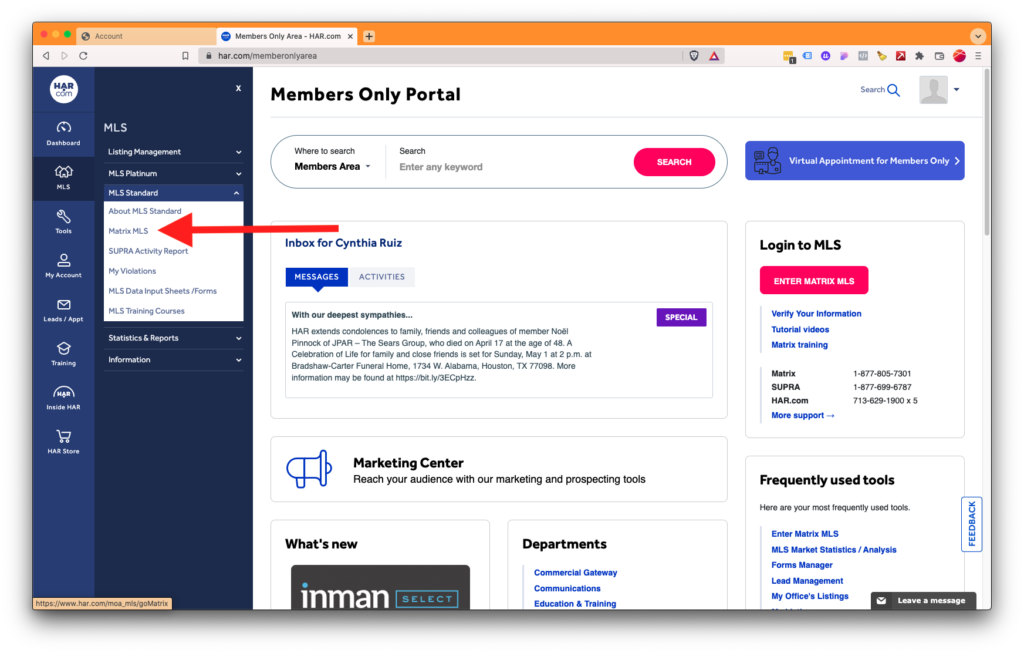This screenshot has width=1024, height=653.
Task: Switch to the MESSAGES tab
Action: pos(316,277)
